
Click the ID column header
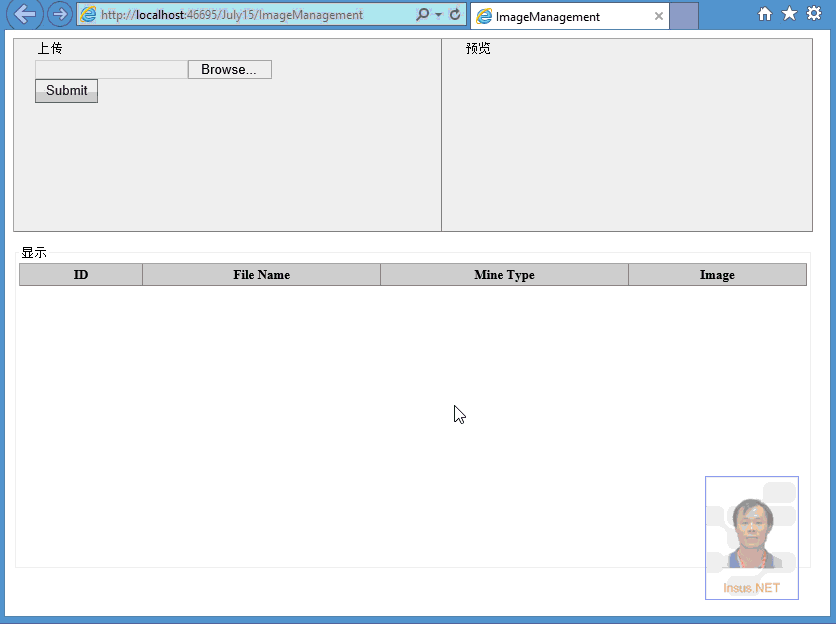(x=81, y=275)
